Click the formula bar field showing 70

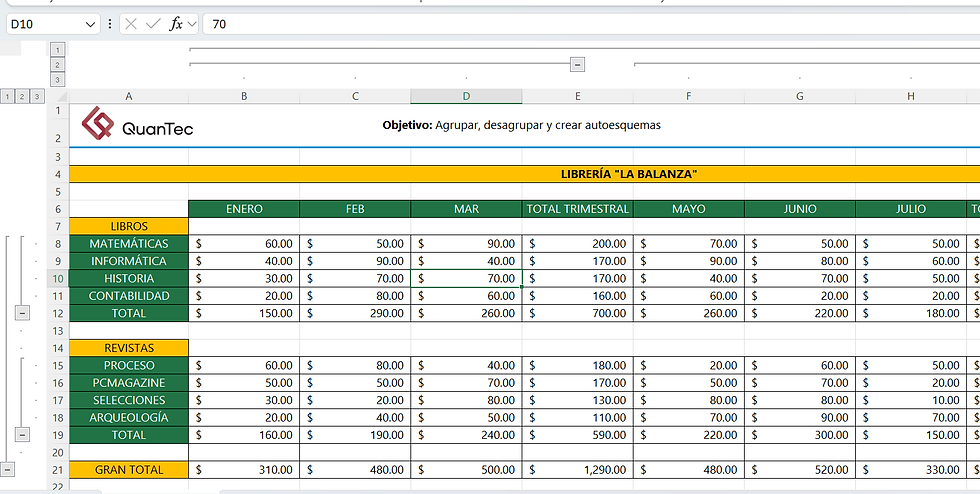tap(591, 24)
